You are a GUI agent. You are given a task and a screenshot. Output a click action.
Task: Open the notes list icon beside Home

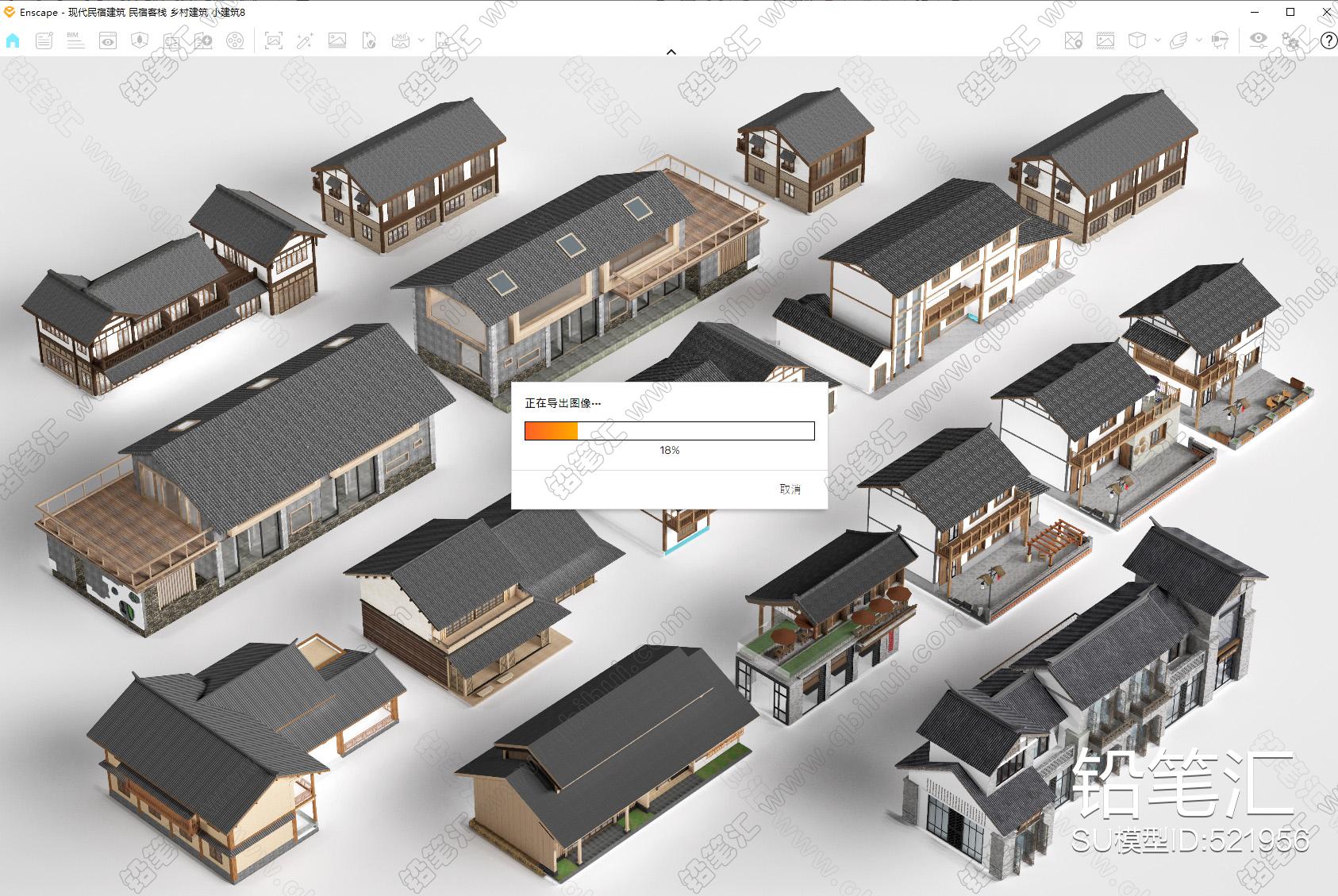click(x=44, y=40)
